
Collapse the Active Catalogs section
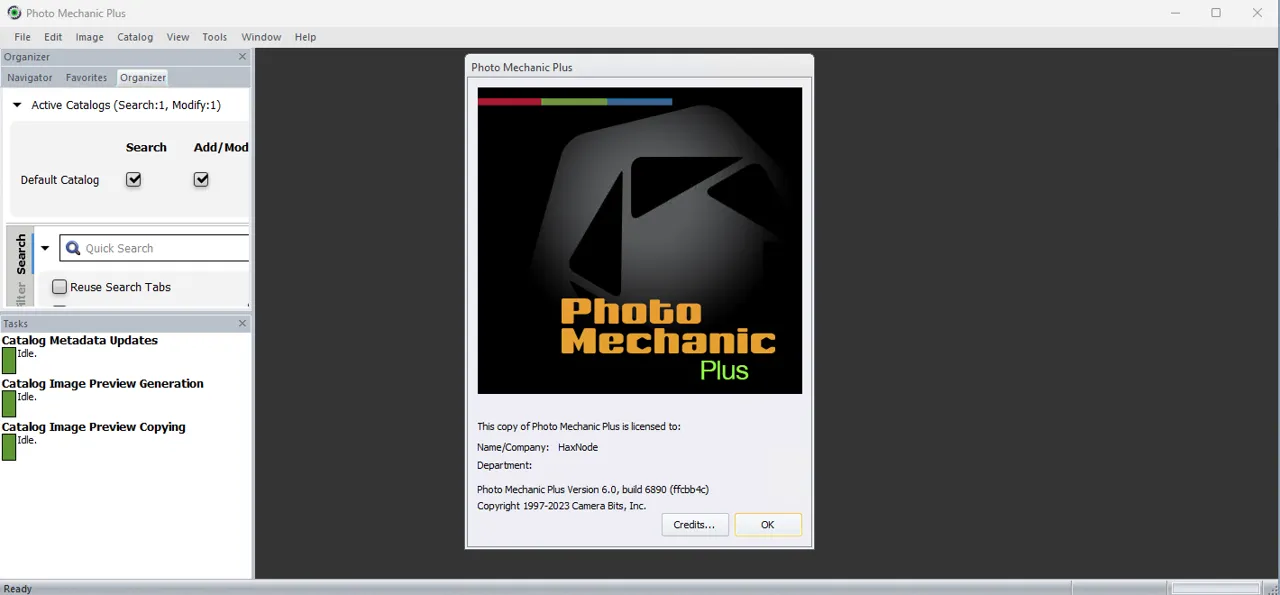click(x=17, y=105)
